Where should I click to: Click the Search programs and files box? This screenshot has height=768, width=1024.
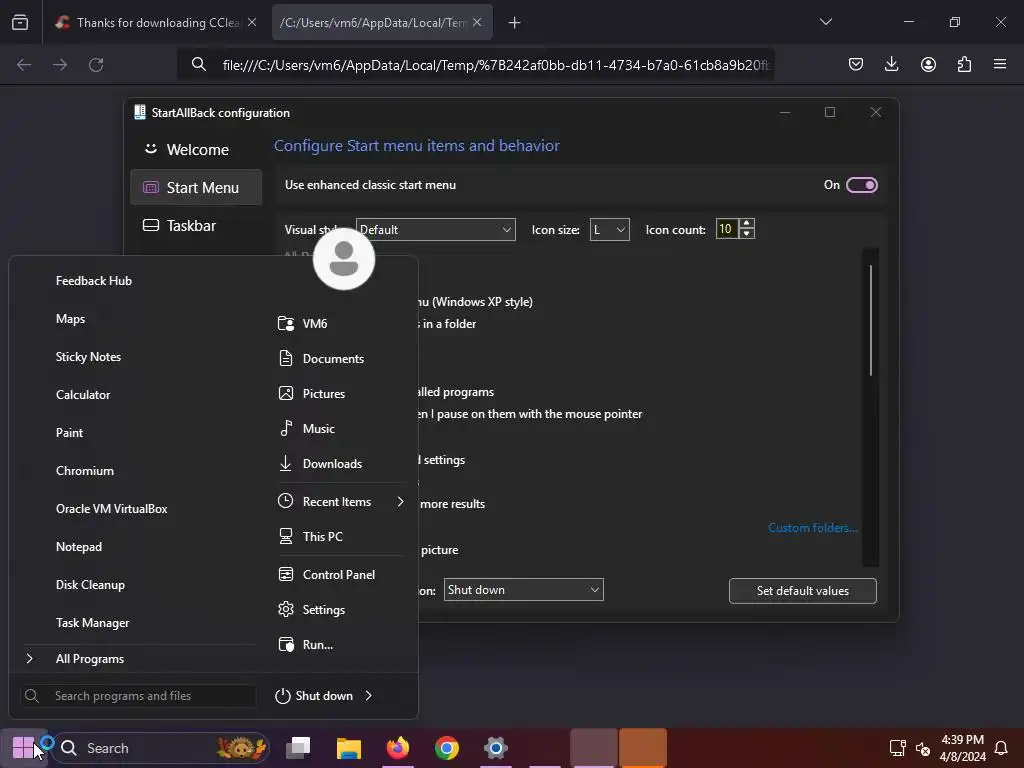[138, 696]
